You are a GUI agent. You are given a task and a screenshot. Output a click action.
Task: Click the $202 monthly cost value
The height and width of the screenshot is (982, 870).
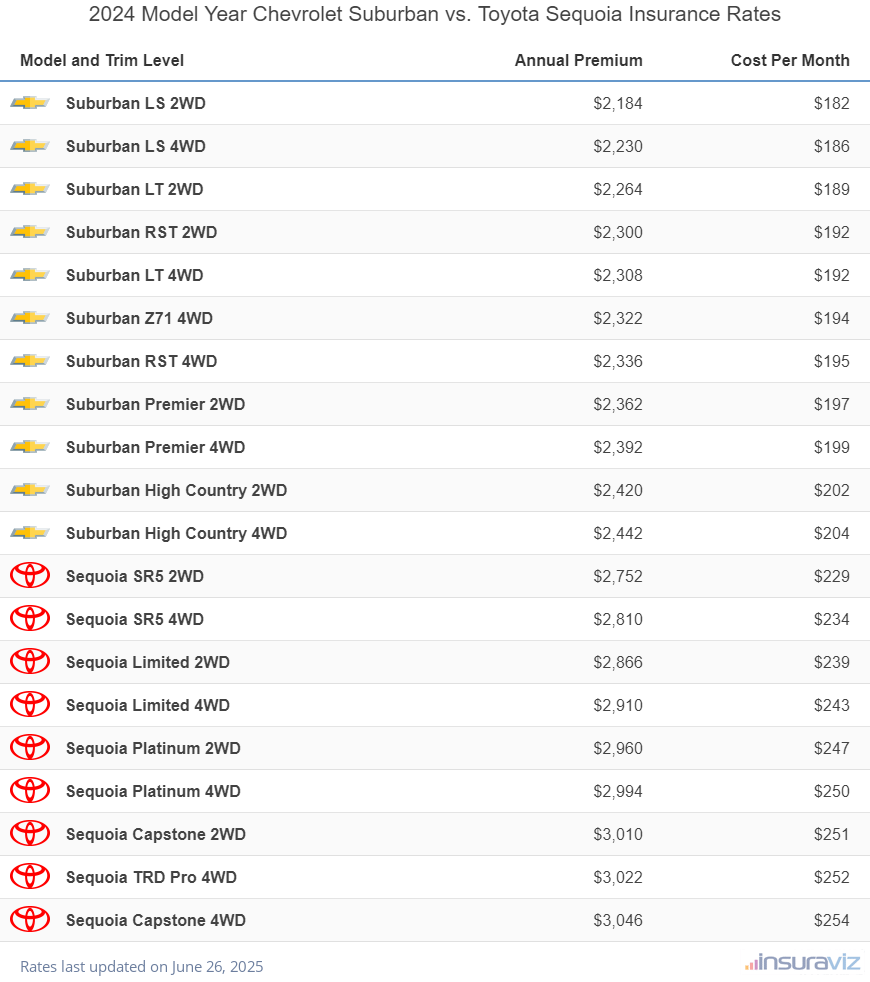tap(832, 490)
